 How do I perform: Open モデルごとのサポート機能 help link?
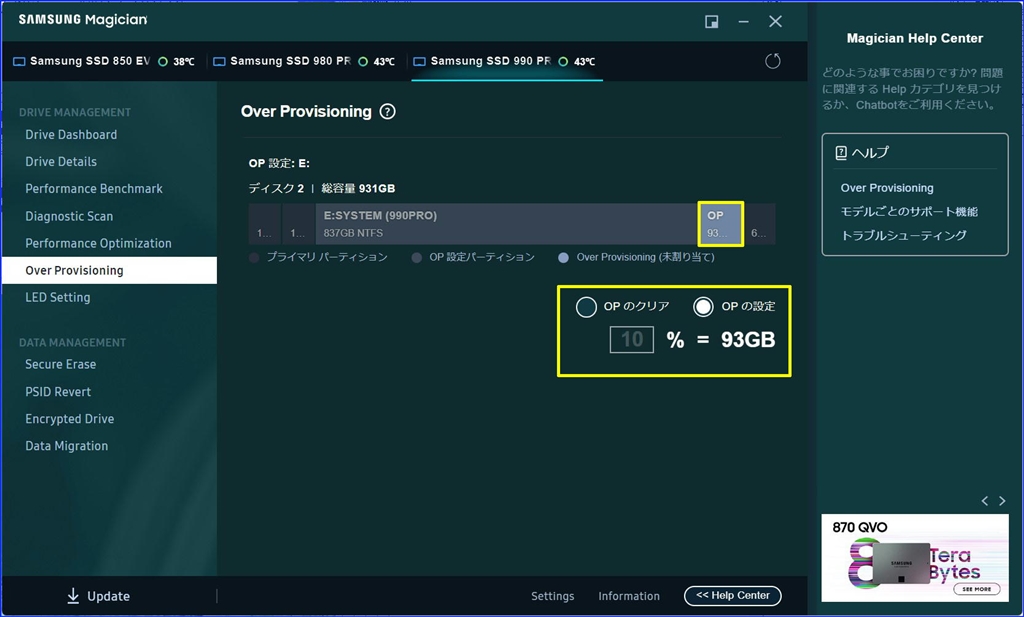point(909,212)
